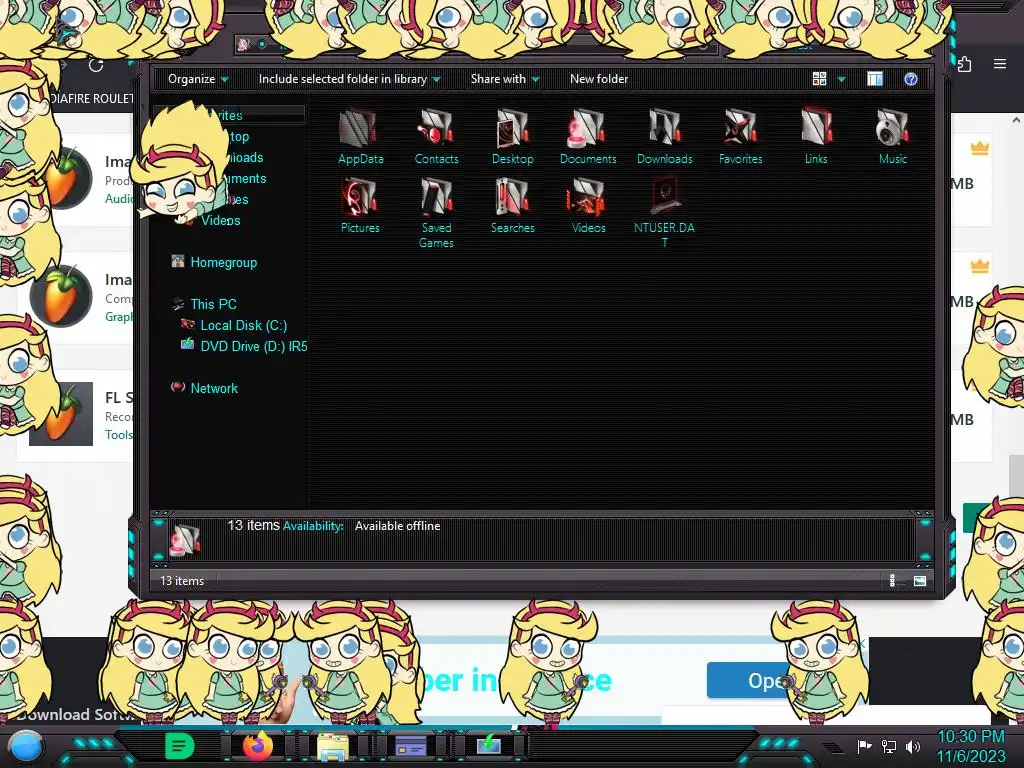Open Firefox from the taskbar

coord(257,746)
